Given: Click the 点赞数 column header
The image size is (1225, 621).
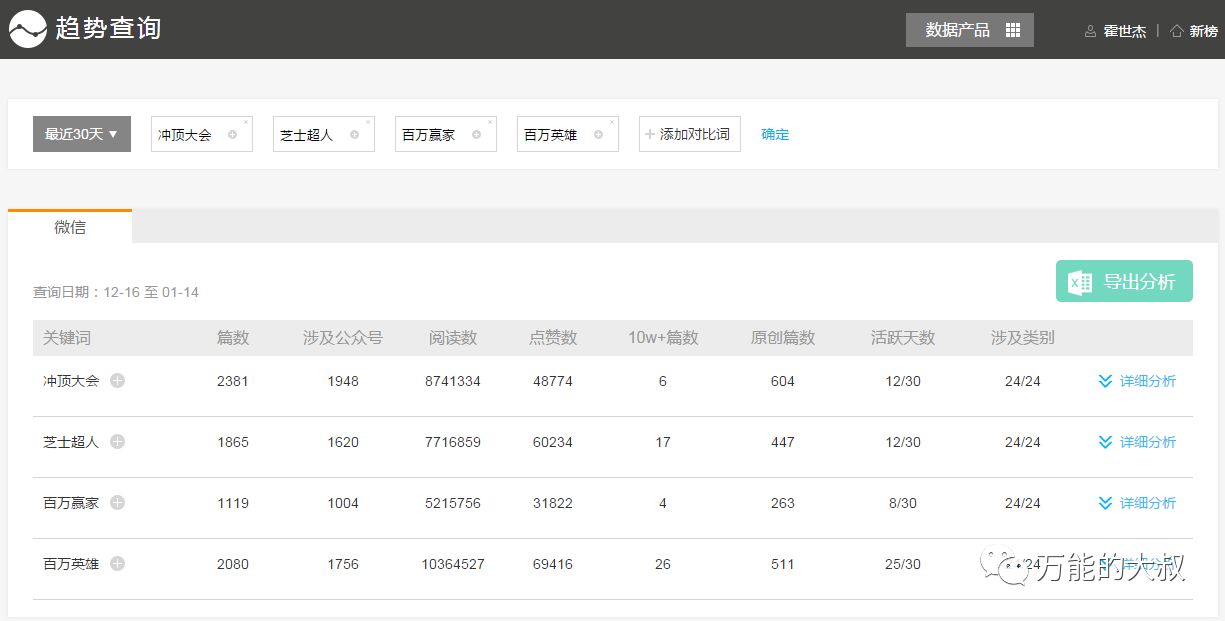Looking at the screenshot, I should 553,338.
